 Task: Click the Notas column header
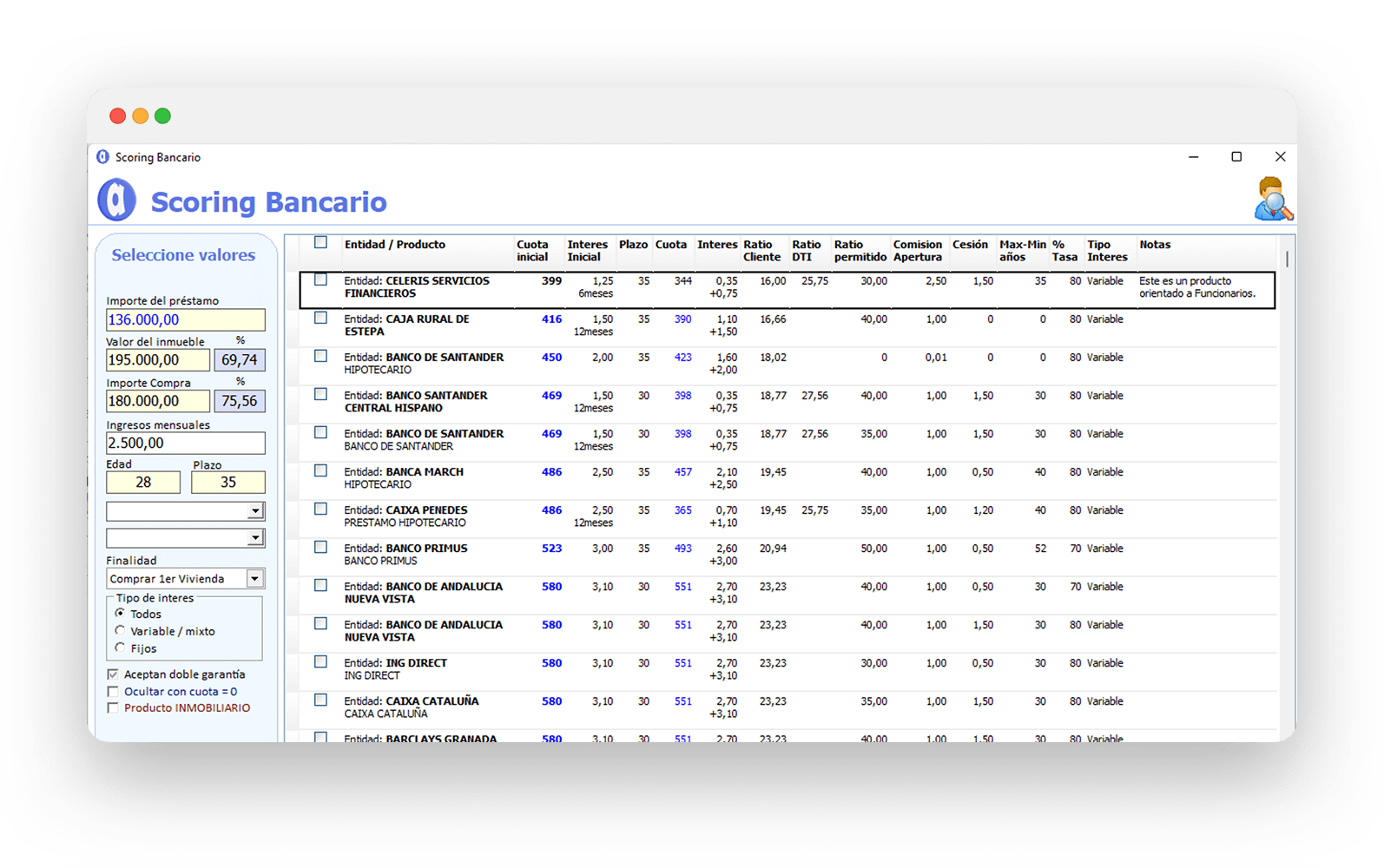pyautogui.click(x=1155, y=245)
